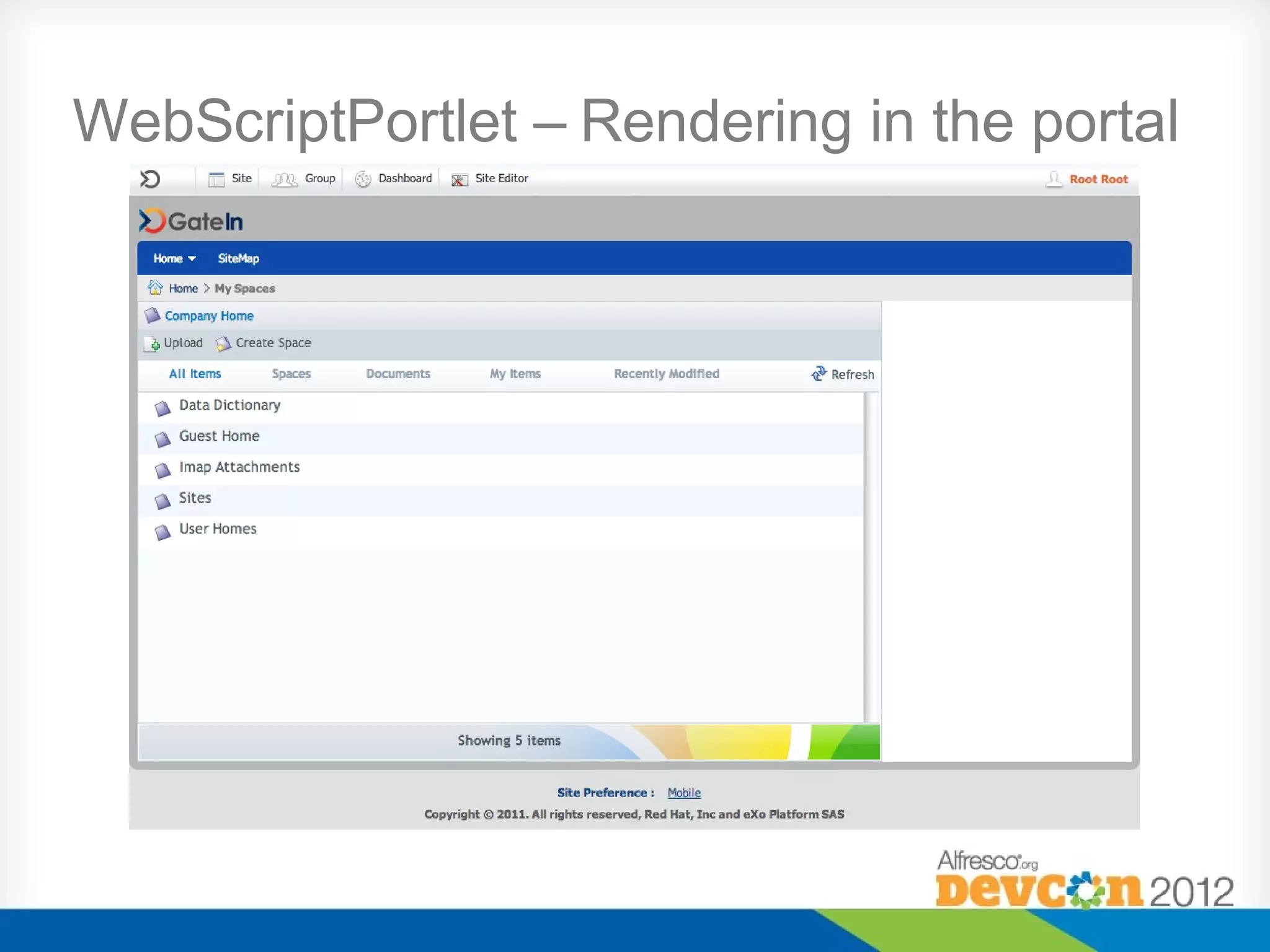Expand the Home navigation dropdown arrow

(192, 258)
